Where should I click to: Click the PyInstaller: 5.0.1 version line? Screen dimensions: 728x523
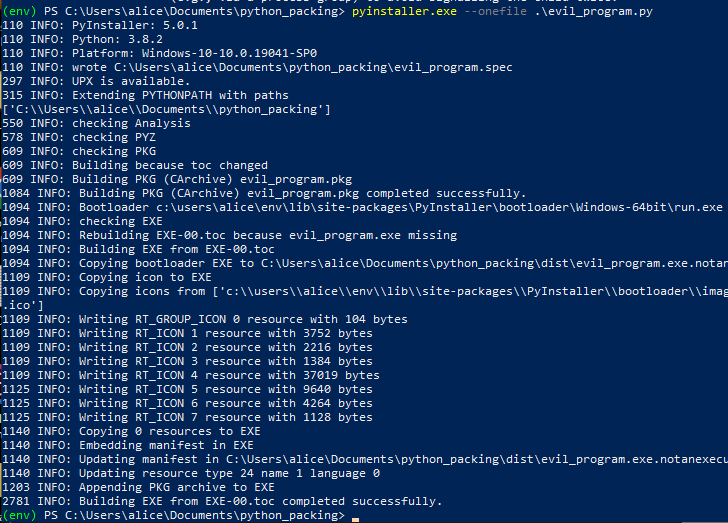coord(100,25)
